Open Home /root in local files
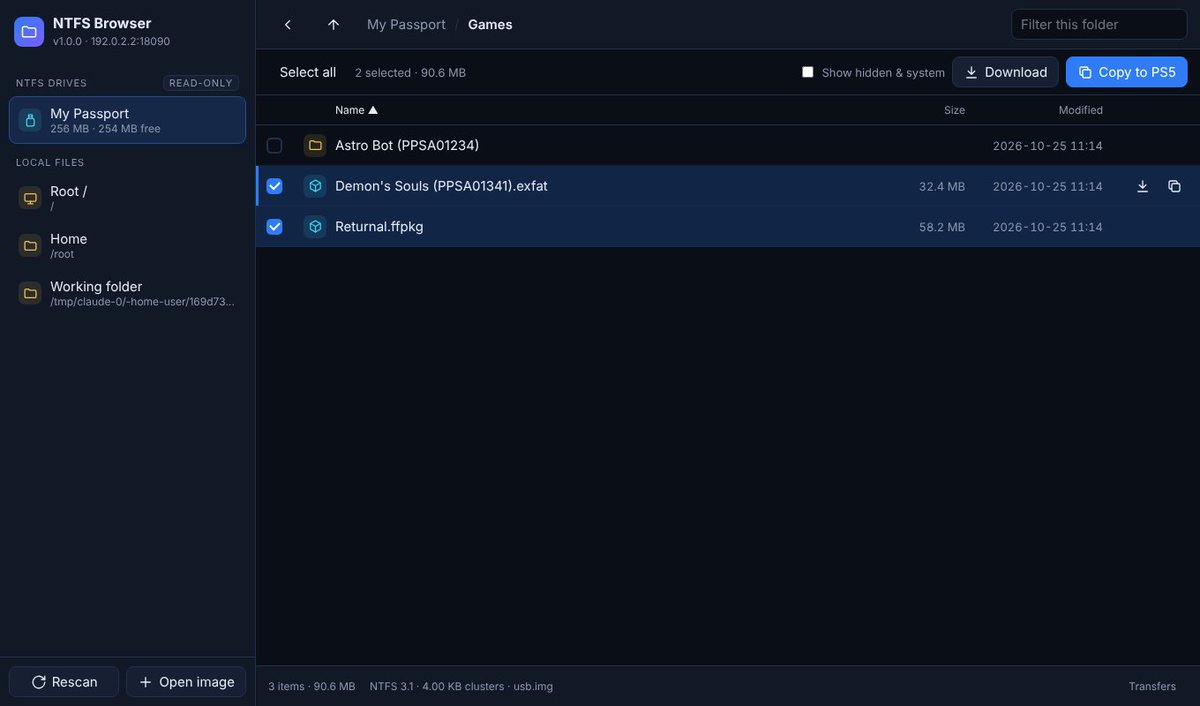1200x706 pixels. pos(127,245)
